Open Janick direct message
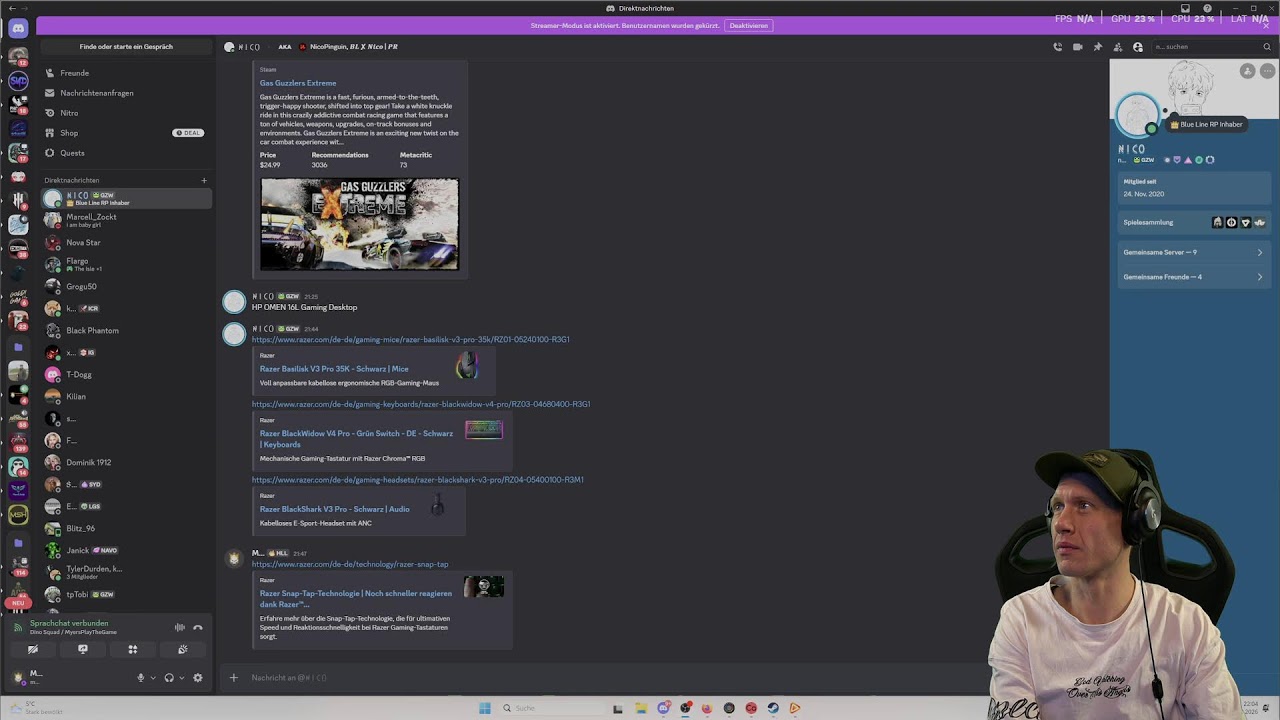 point(126,550)
